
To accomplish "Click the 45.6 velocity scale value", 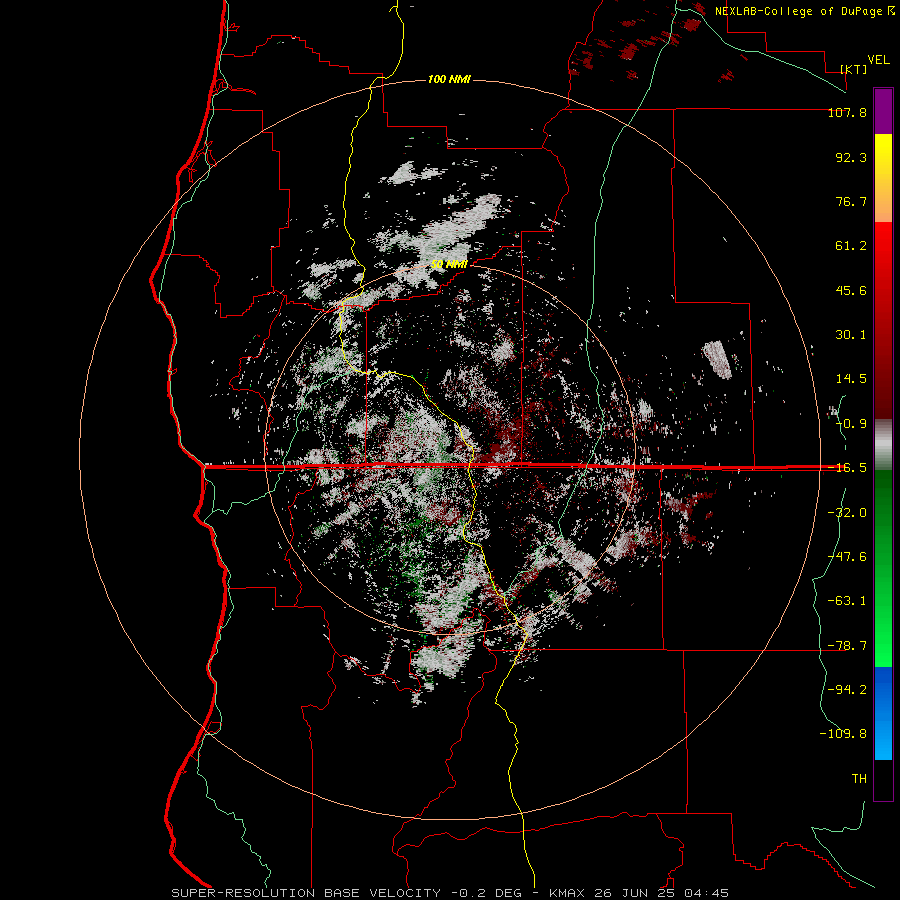I will point(851,290).
